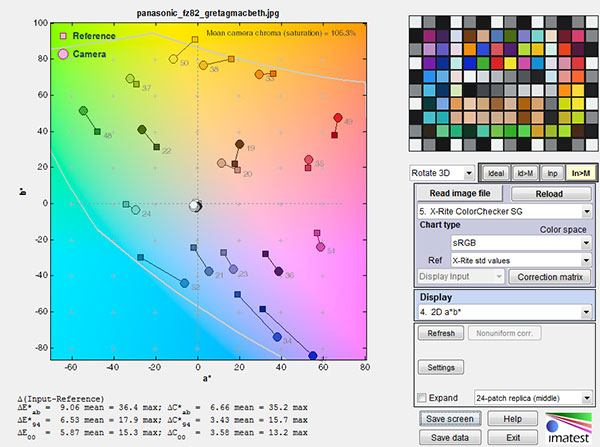
Task: Click the Reload button
Action: tap(551, 194)
